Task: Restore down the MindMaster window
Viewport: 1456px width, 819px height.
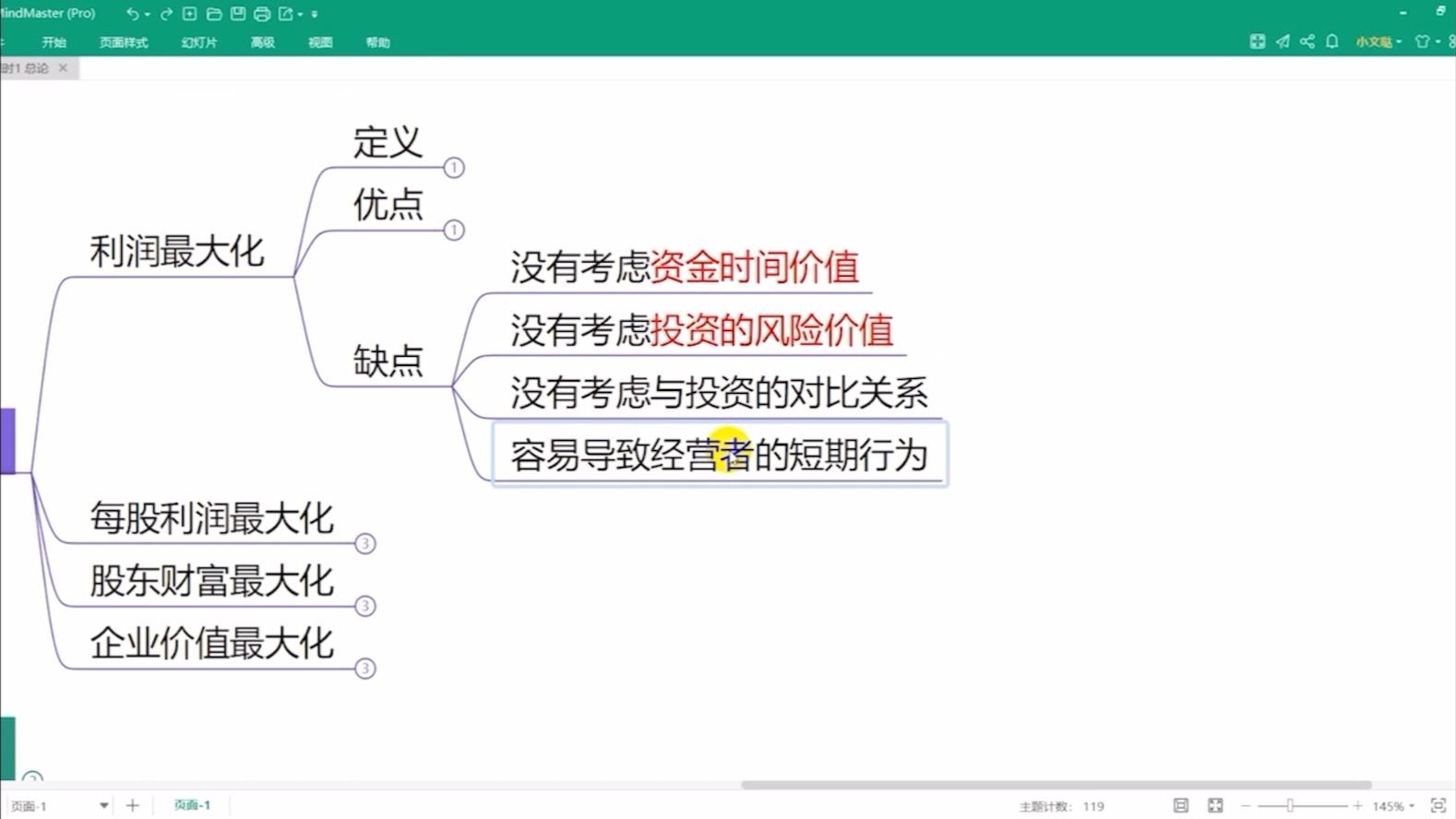Action: 1440,11
